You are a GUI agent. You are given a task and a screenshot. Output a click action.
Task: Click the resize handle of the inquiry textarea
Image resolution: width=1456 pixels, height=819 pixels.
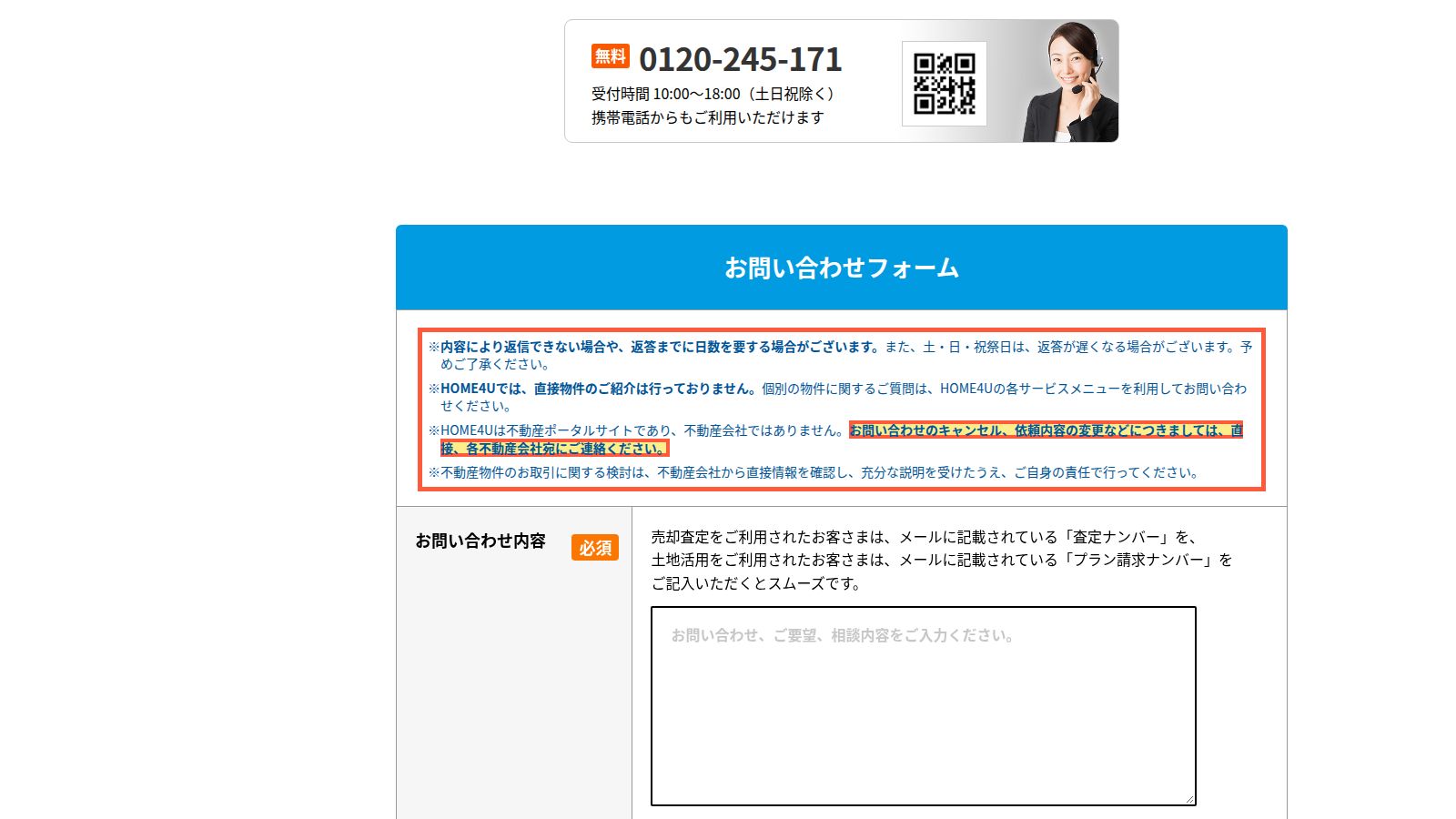[x=1188, y=798]
